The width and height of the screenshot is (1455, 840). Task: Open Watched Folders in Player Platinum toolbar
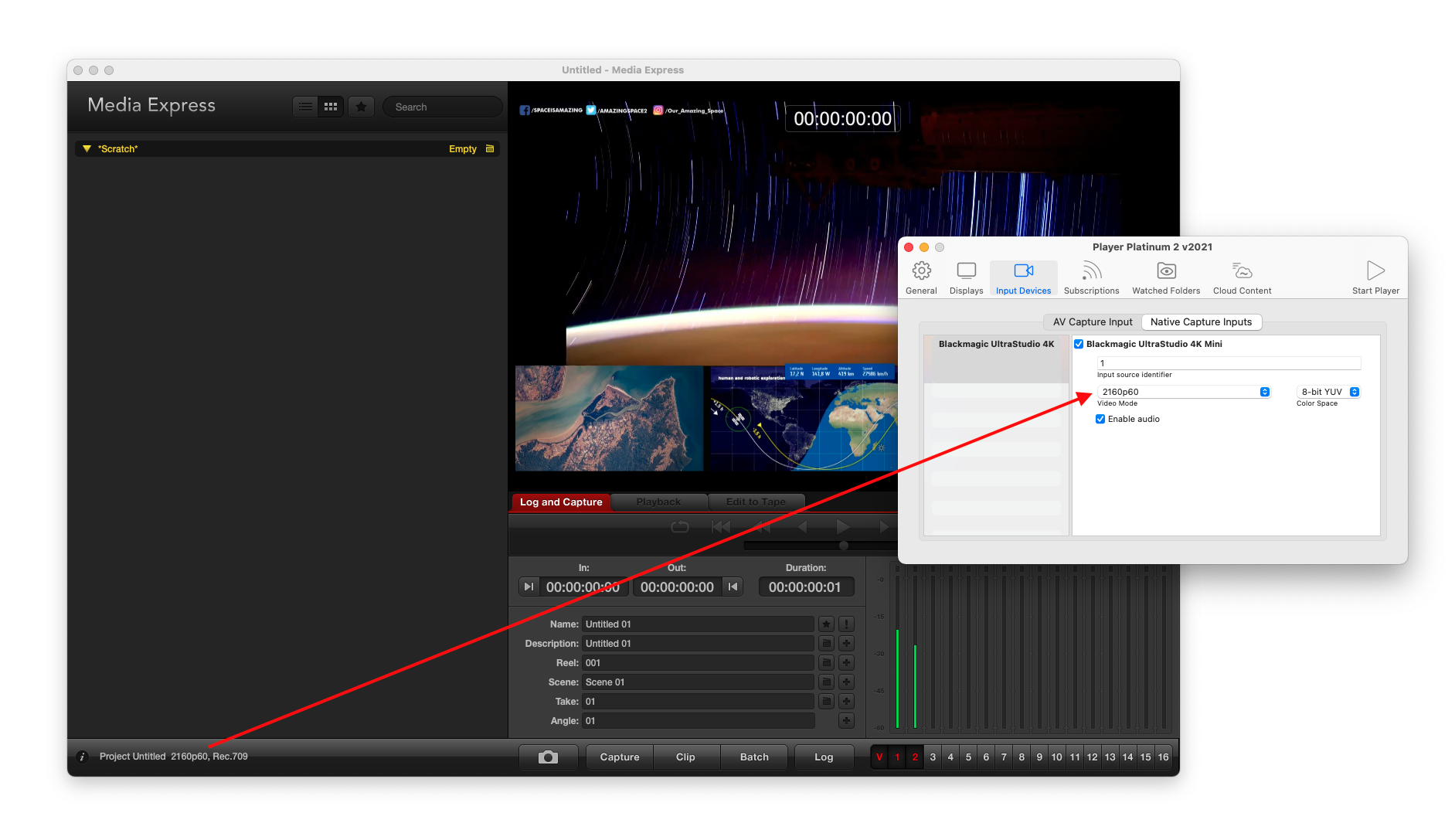point(1166,278)
